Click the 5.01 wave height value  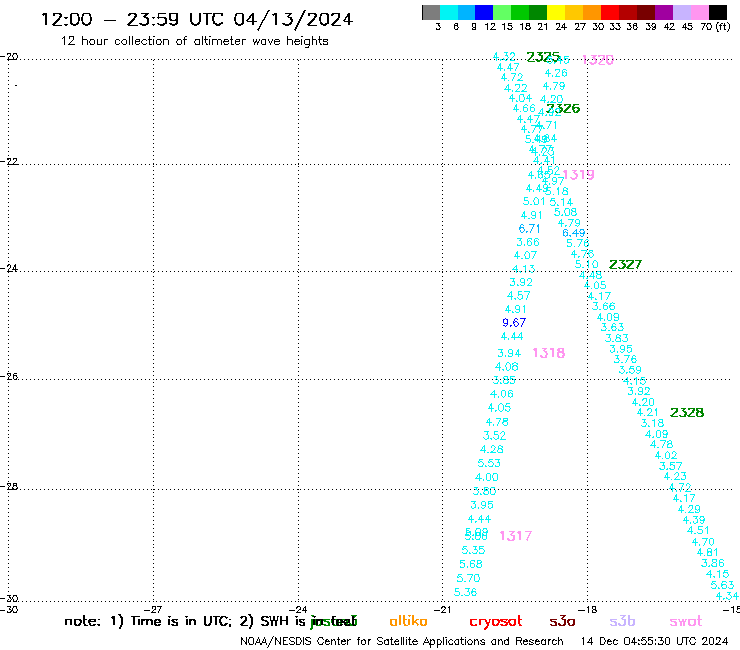point(534,202)
